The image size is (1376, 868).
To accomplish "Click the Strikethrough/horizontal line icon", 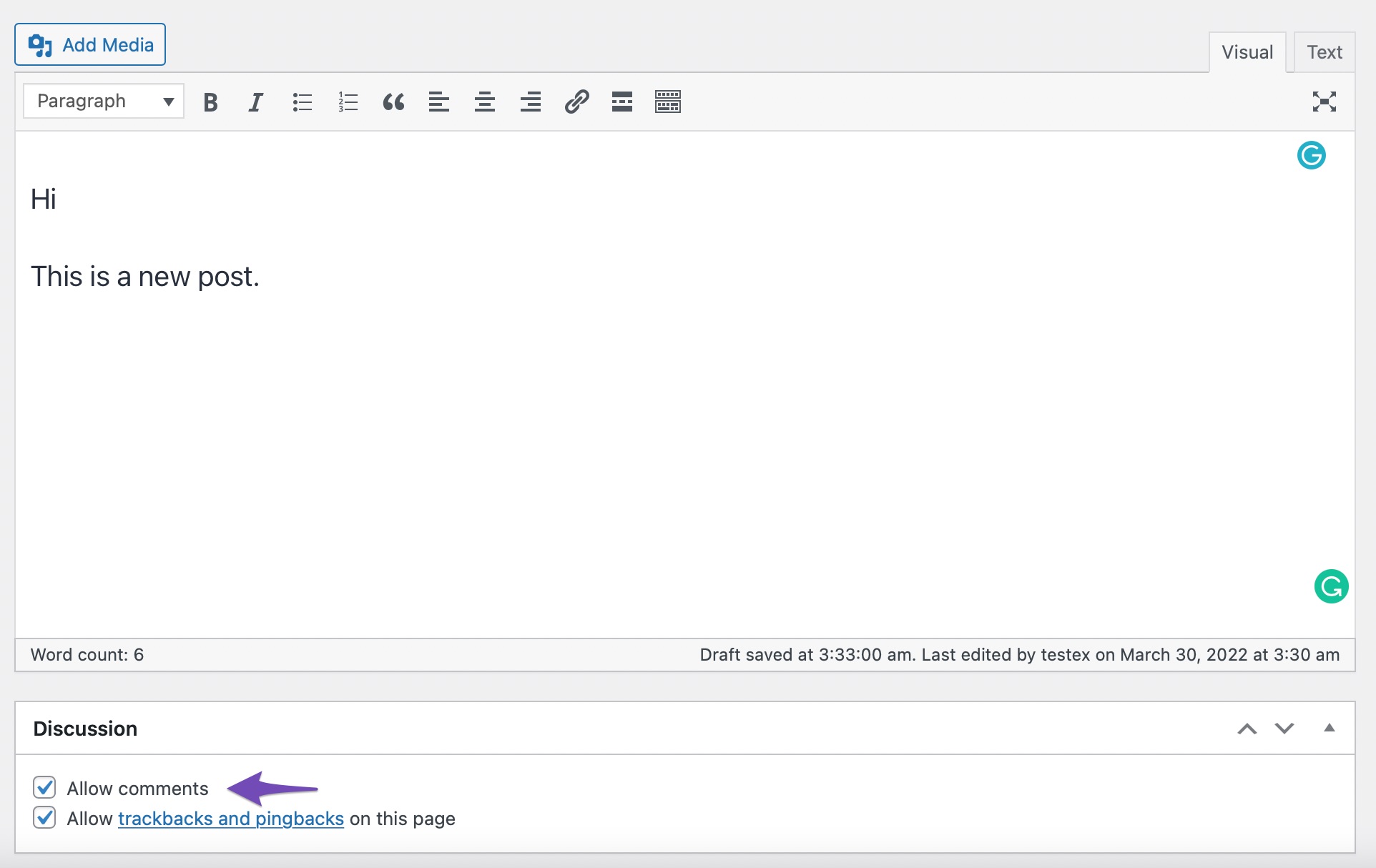I will 621,100.
